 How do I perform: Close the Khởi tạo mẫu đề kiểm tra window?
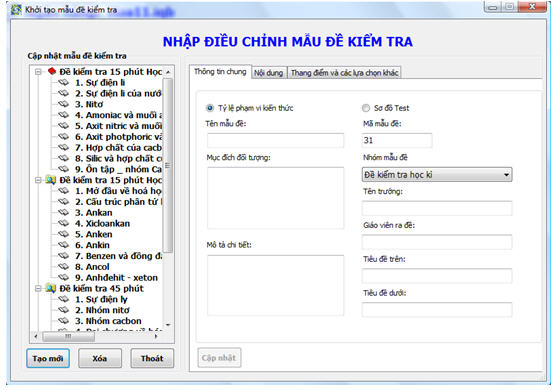click(x=532, y=7)
